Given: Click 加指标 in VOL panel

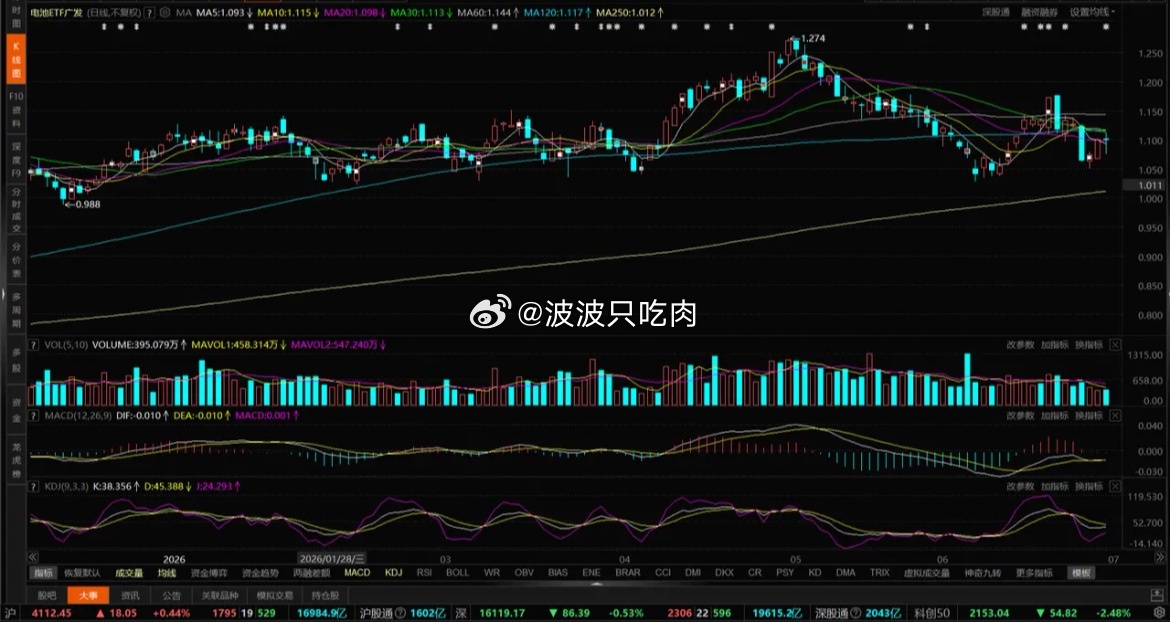Looking at the screenshot, I should click(1054, 345).
